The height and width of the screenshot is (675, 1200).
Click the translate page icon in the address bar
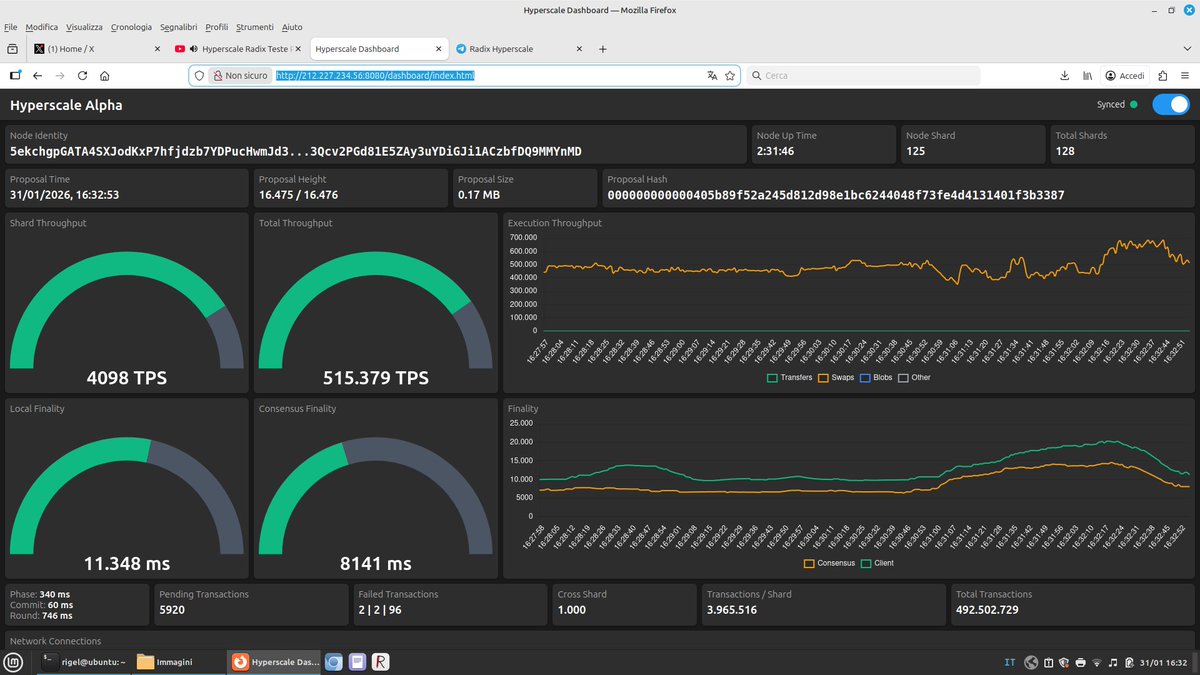712,75
